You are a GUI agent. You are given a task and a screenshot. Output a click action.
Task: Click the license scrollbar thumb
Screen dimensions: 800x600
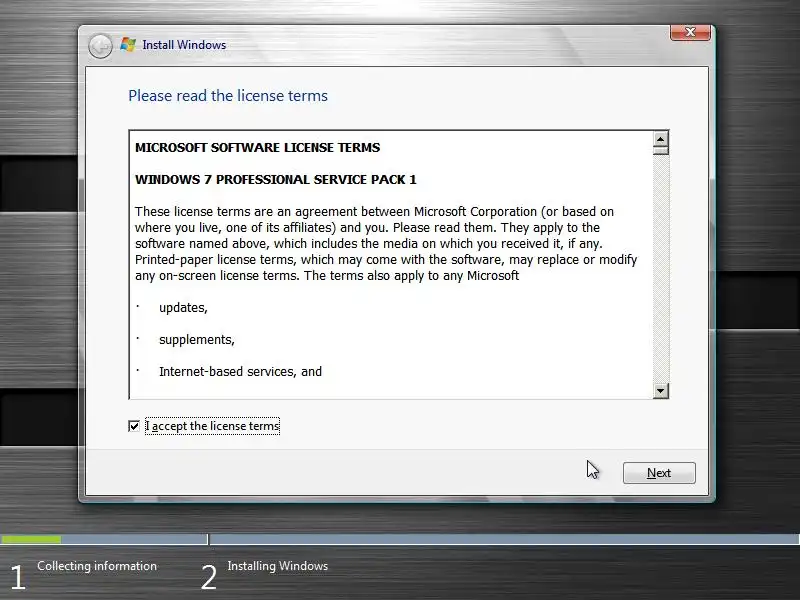661,151
